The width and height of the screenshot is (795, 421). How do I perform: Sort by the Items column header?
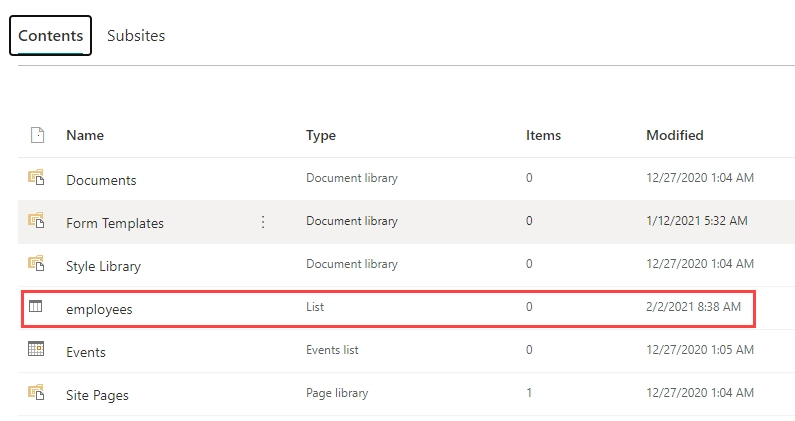(543, 135)
